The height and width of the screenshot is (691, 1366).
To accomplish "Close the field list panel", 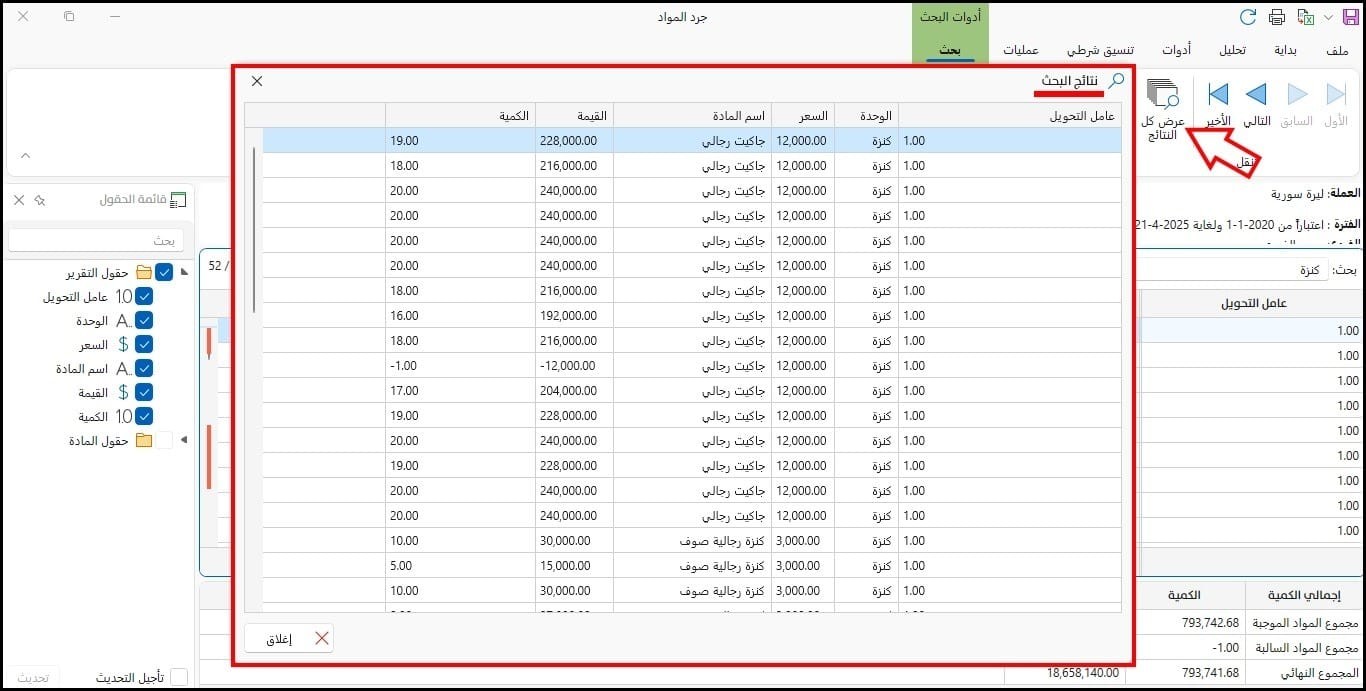I will [19, 200].
